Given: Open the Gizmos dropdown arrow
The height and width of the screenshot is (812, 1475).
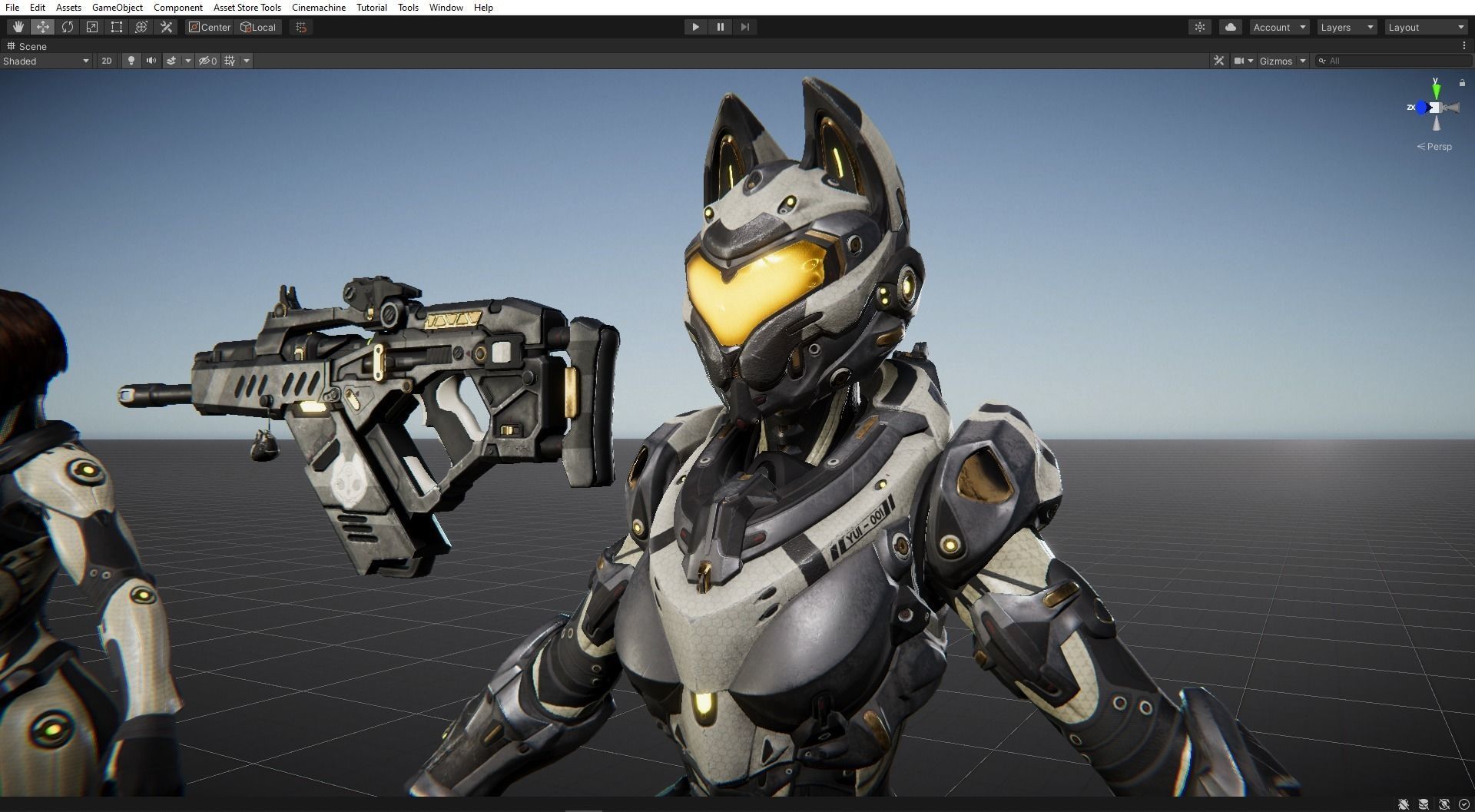Looking at the screenshot, I should point(1303,61).
